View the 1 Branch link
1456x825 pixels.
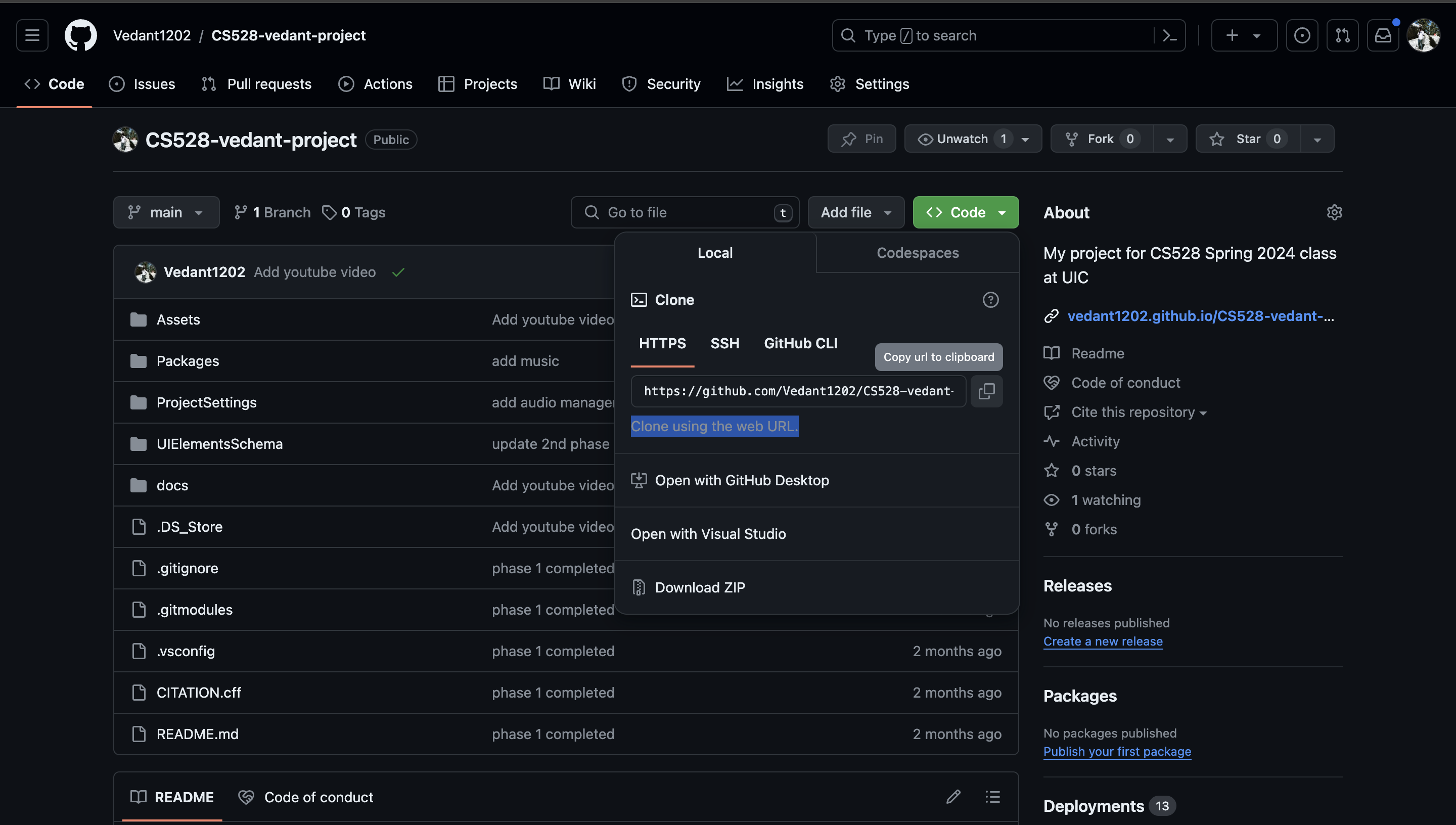(272, 212)
